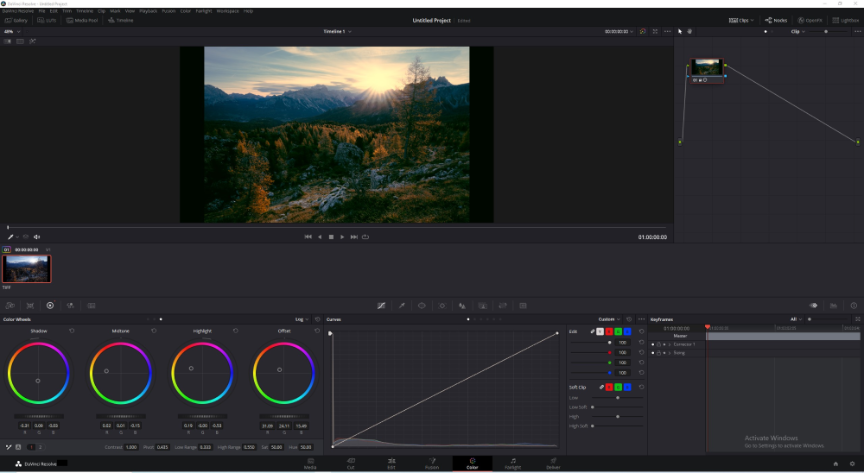
Task: Open the Playback menu
Action: (x=148, y=11)
